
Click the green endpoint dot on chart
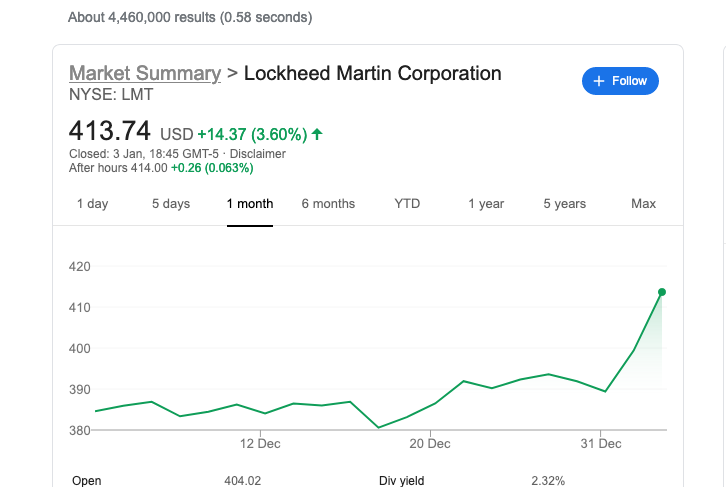pyautogui.click(x=662, y=292)
